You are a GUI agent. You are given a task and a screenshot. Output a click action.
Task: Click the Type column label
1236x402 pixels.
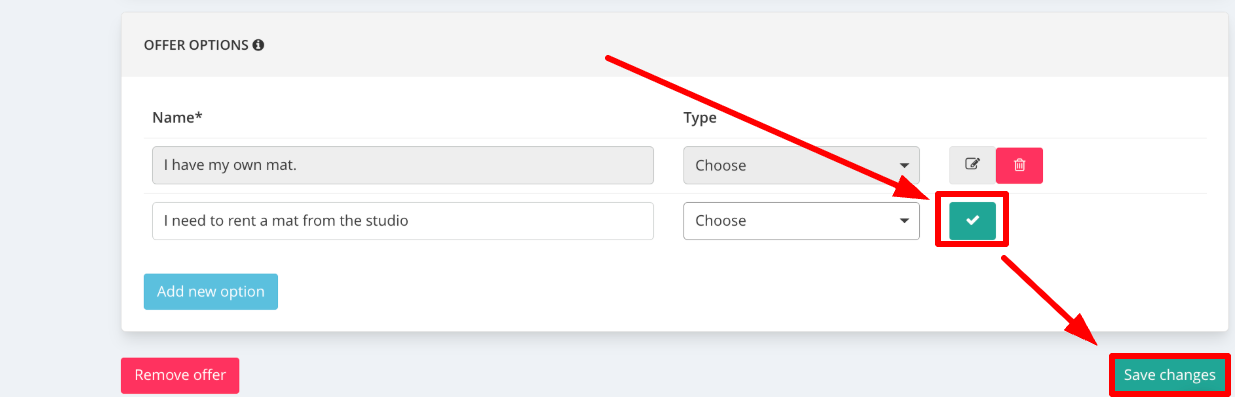(x=700, y=117)
